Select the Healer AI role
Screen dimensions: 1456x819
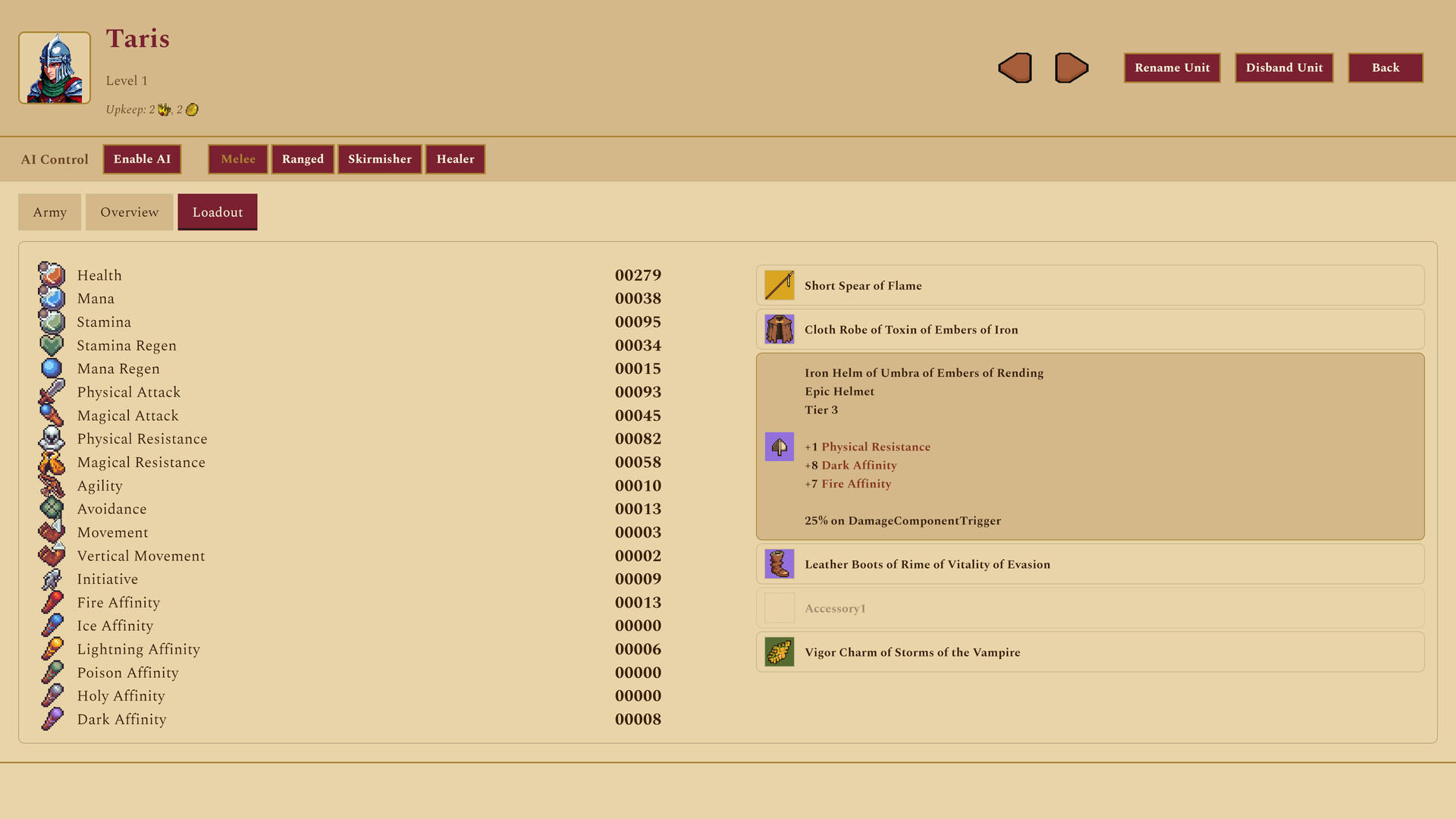[x=455, y=159]
